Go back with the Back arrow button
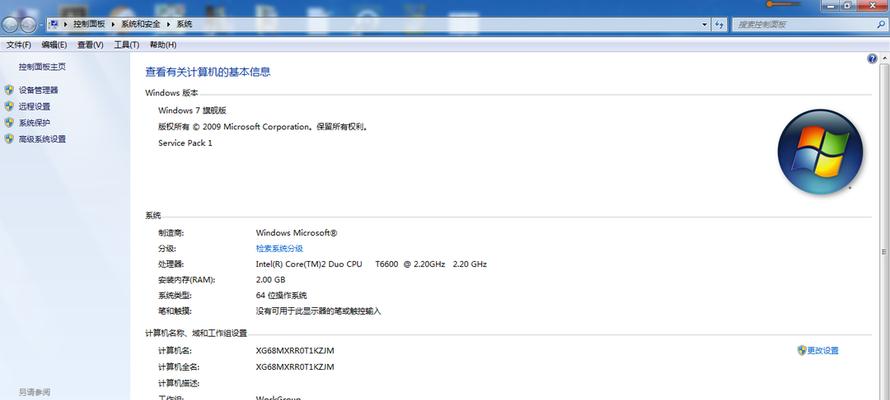890x400 pixels. [x=11, y=24]
